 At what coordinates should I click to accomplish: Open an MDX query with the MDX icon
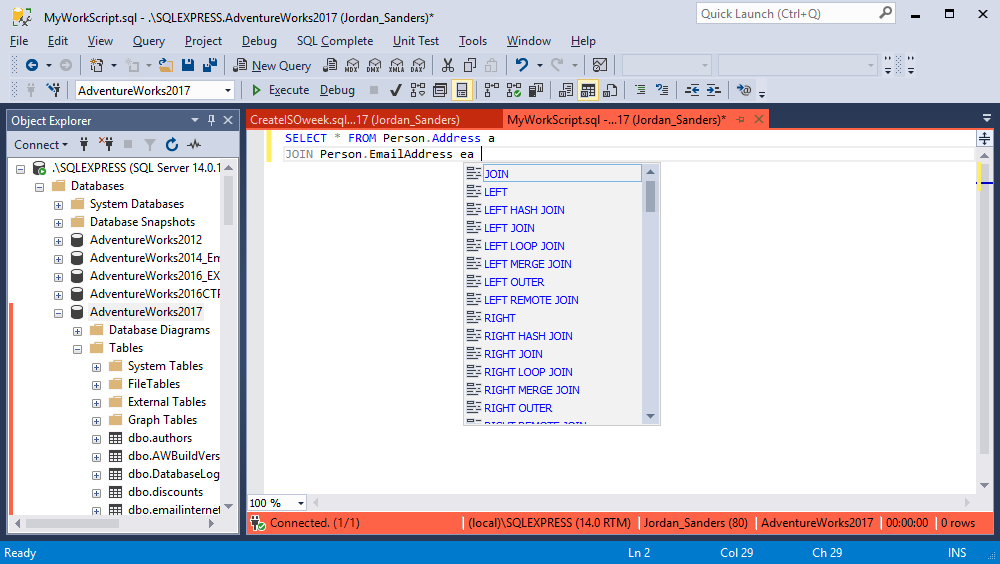coord(351,65)
